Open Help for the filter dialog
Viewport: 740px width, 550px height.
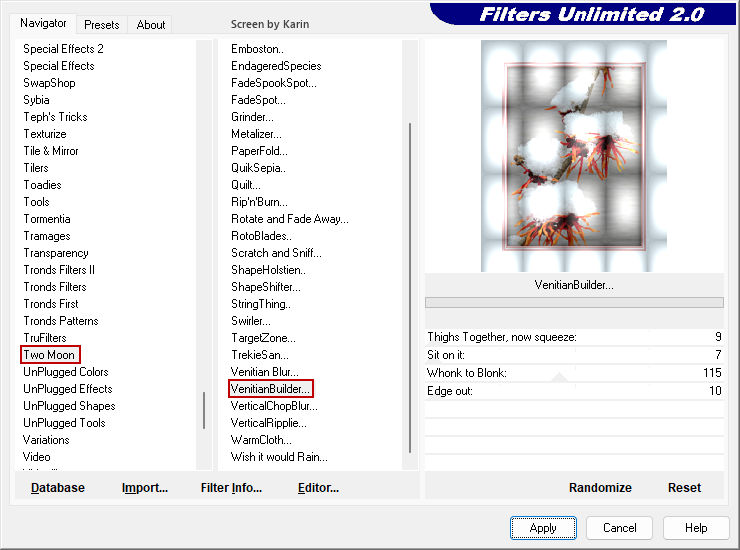click(x=697, y=528)
